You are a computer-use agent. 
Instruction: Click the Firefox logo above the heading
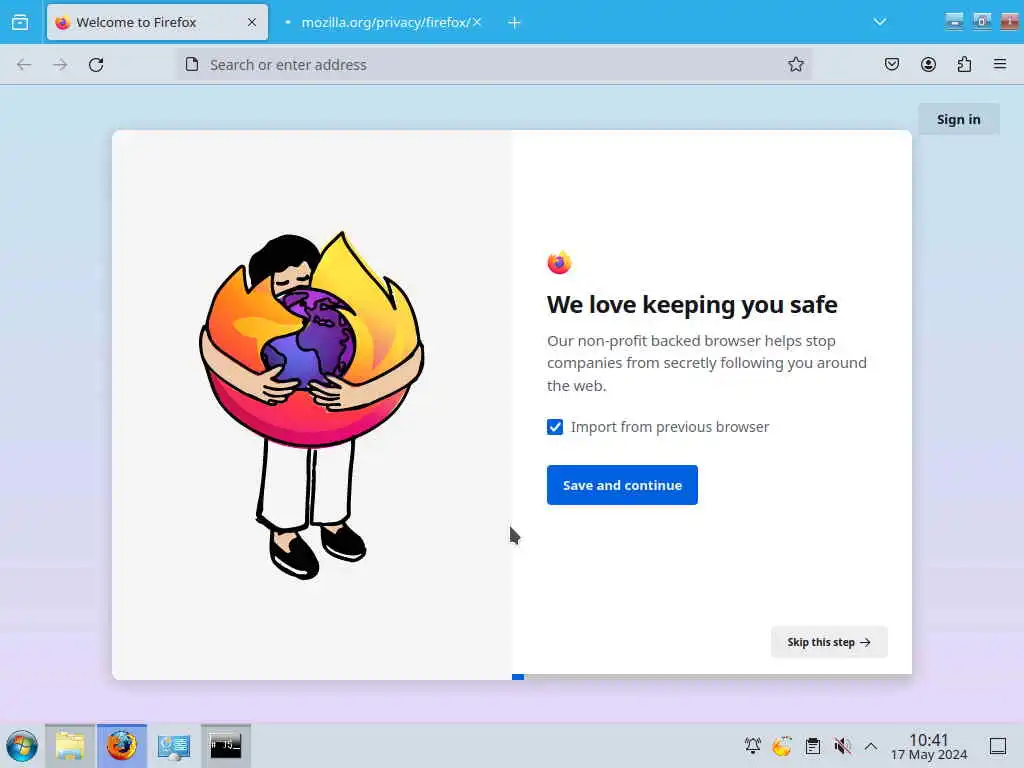tap(559, 263)
